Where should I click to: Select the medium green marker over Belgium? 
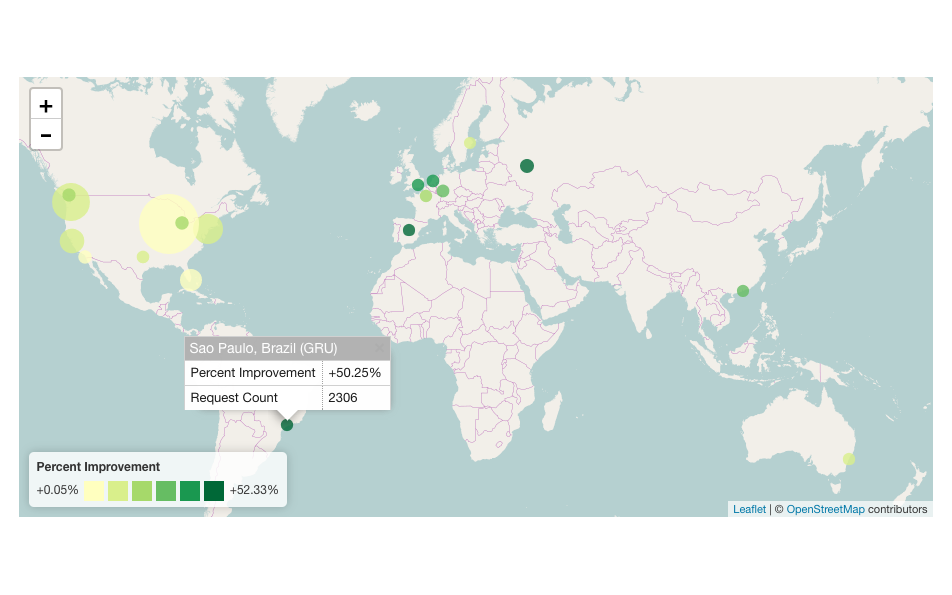coord(443,191)
